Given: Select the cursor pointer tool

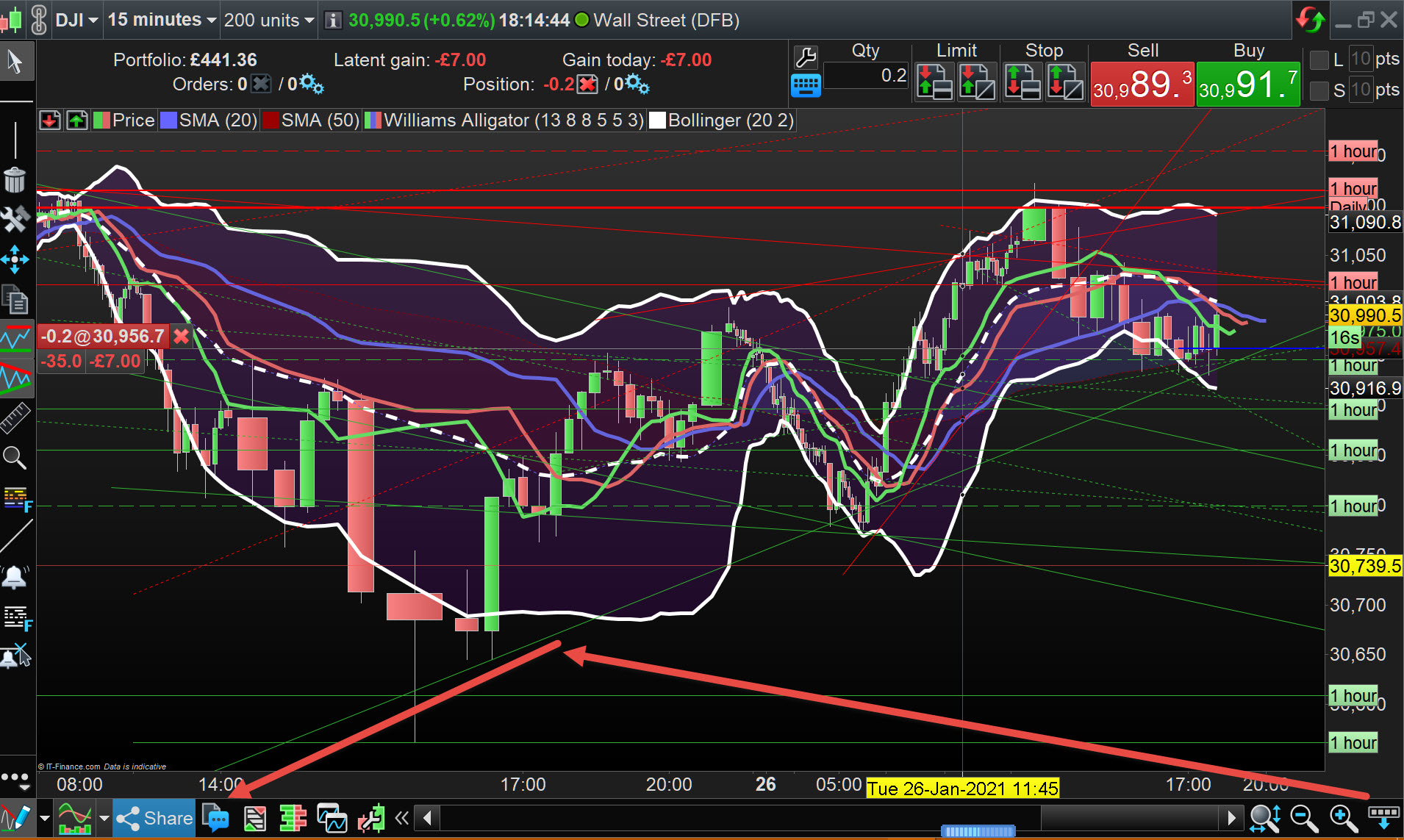Looking at the screenshot, I should click(15, 62).
